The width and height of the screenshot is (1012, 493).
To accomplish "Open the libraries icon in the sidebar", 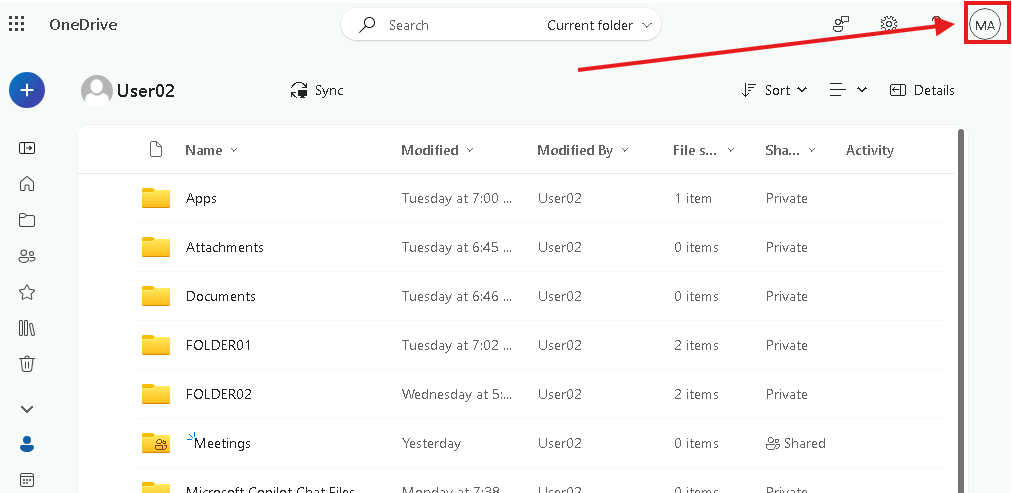I will pos(26,328).
